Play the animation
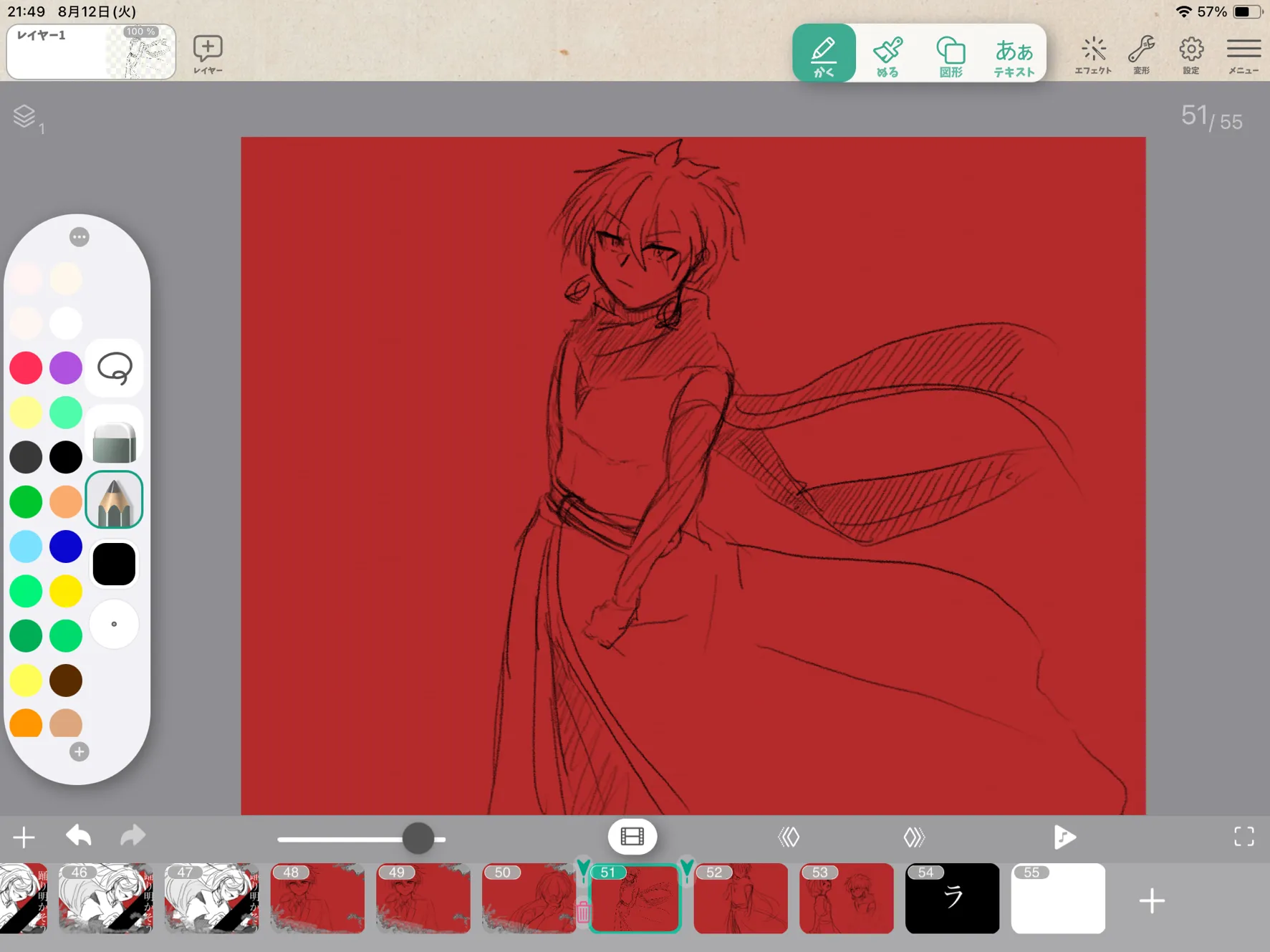 pos(1064,837)
